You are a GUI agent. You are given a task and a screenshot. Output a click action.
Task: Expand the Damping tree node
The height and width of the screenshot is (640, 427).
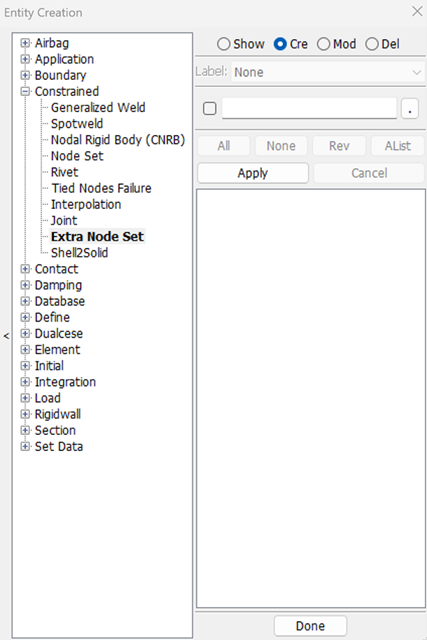click(25, 285)
